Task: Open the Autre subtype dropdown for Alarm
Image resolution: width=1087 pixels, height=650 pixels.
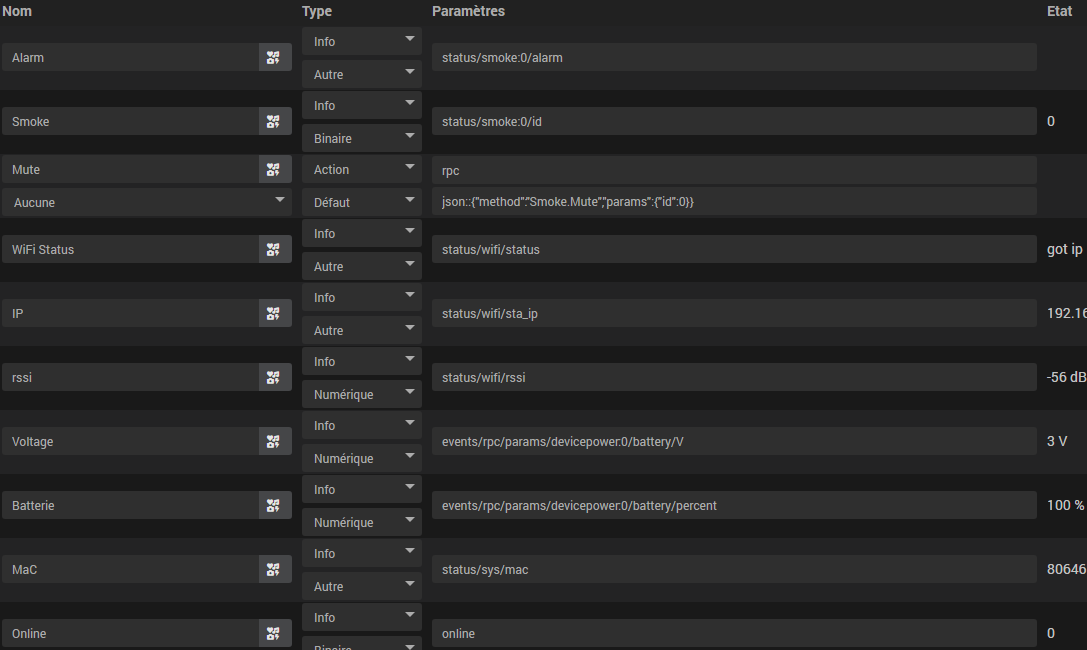Action: [x=362, y=74]
